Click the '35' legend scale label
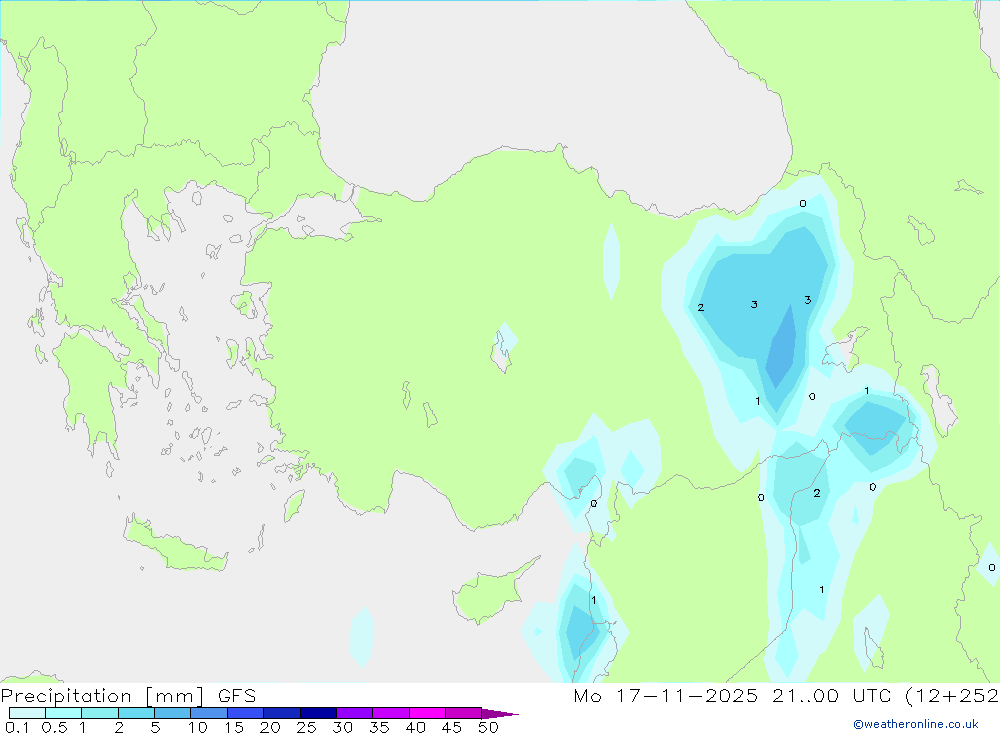1000x733 pixels. (x=379, y=727)
